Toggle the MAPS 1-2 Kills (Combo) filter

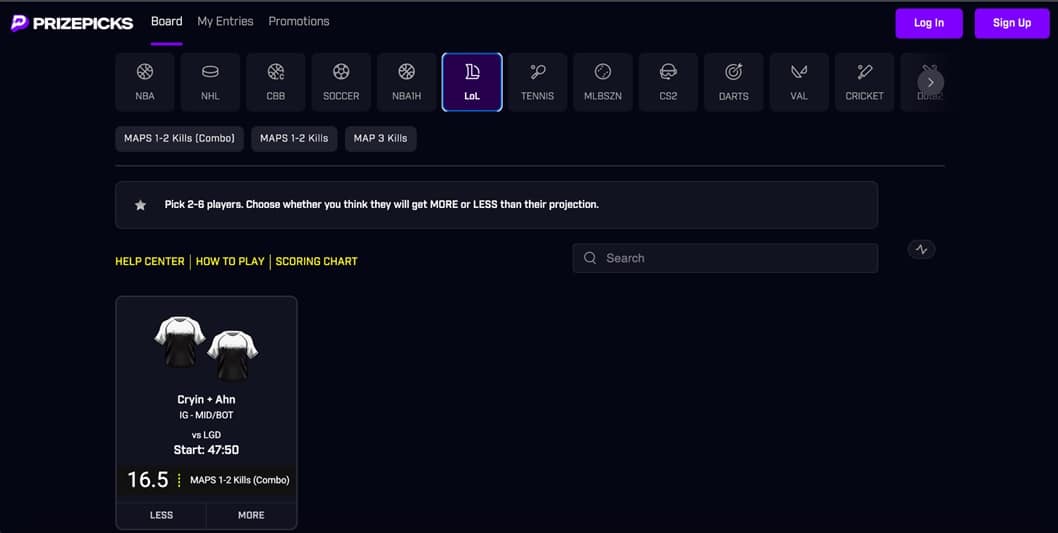point(179,138)
